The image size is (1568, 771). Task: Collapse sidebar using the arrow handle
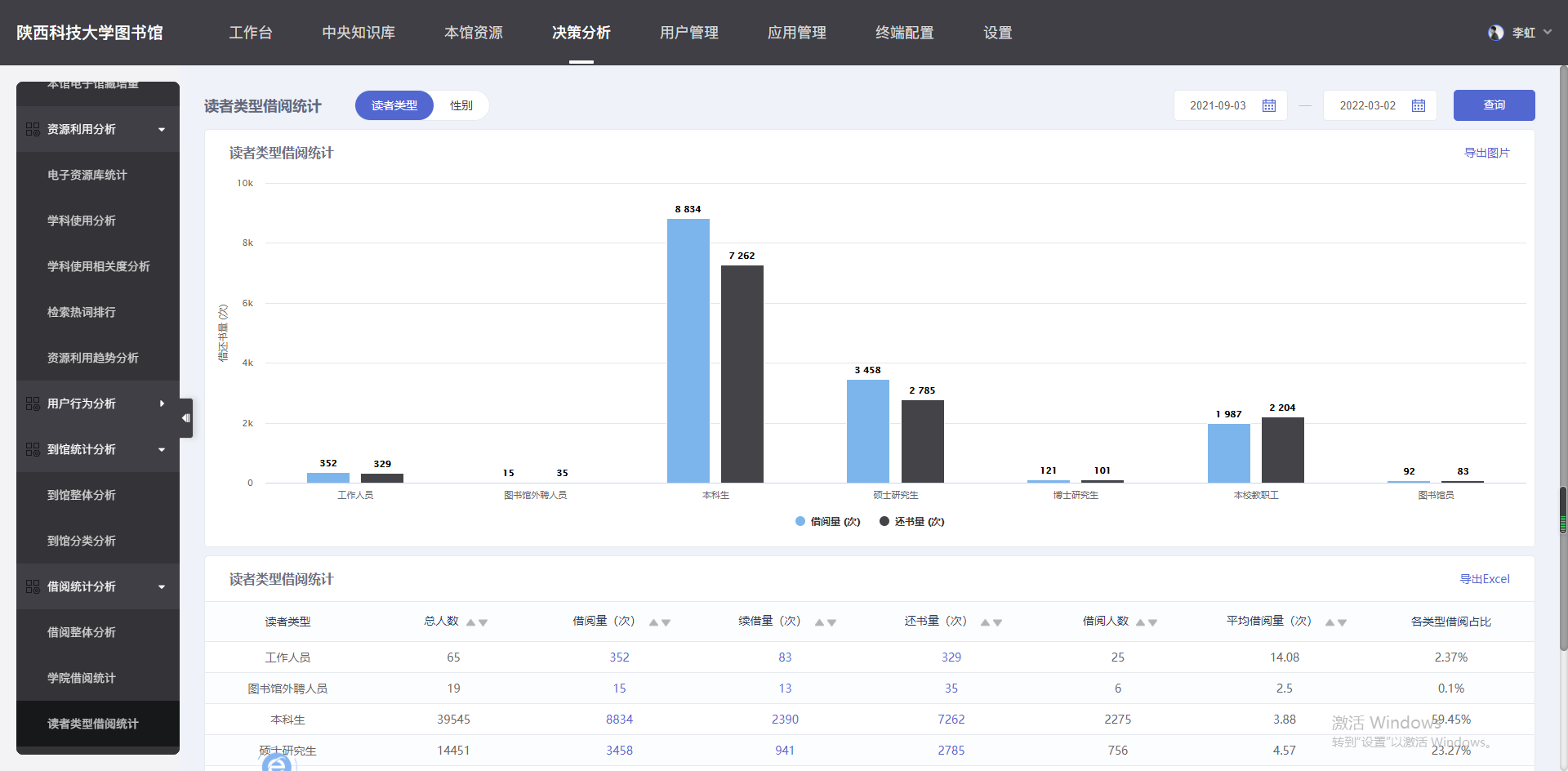186,418
